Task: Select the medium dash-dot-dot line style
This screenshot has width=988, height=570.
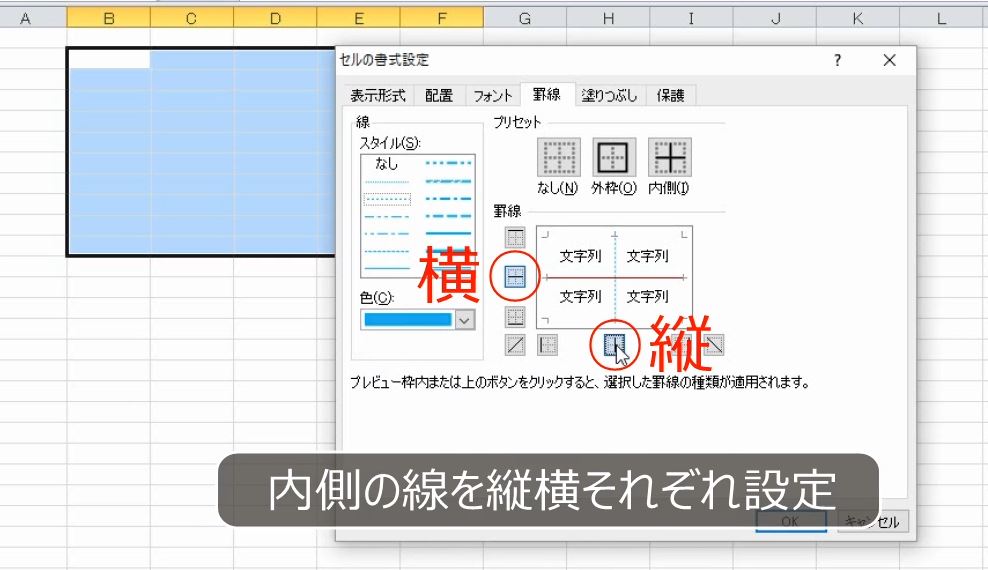Action: coord(449,163)
